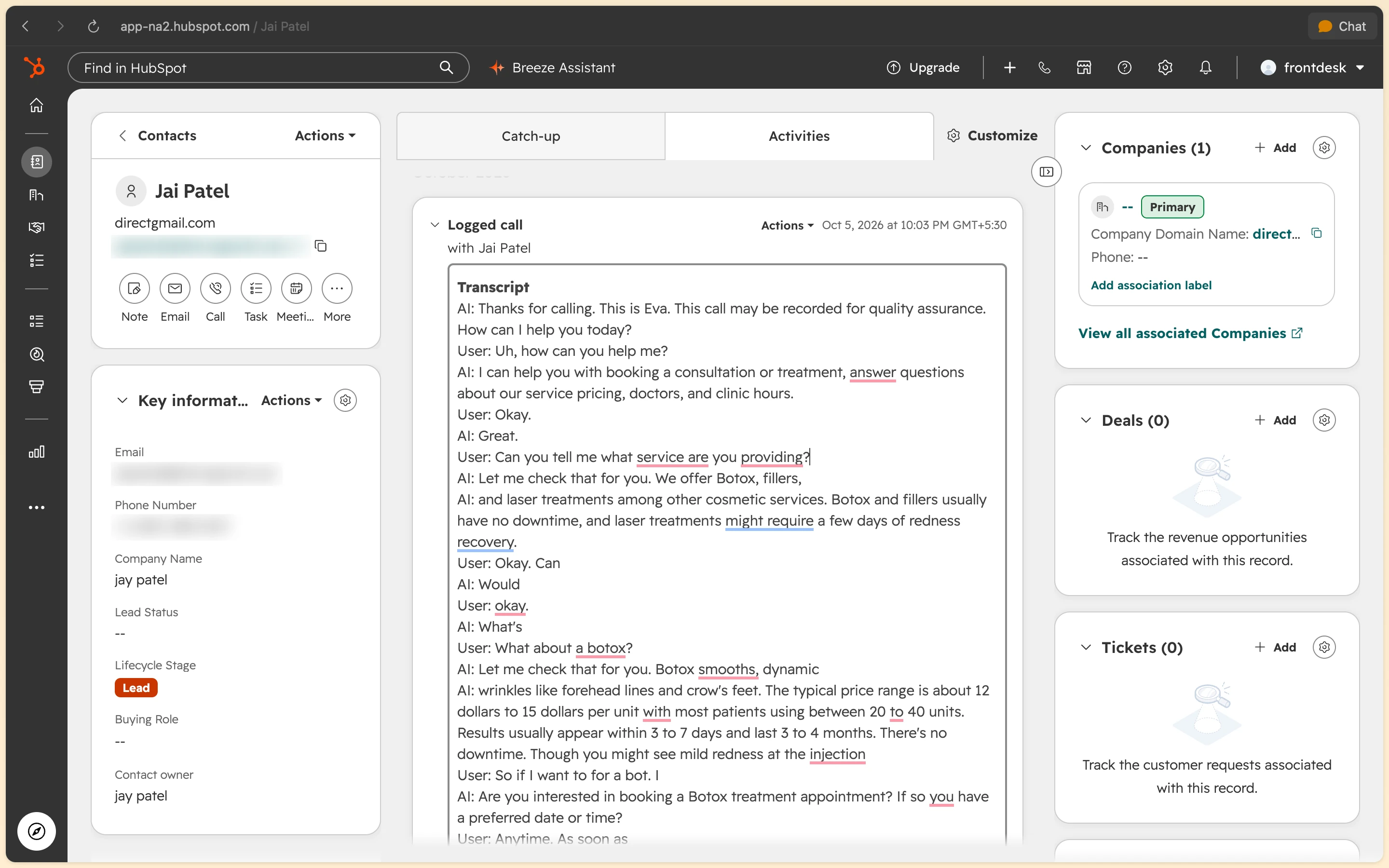Switch to the Activities tab
Image resolution: width=1389 pixels, height=868 pixels.
[x=799, y=136]
